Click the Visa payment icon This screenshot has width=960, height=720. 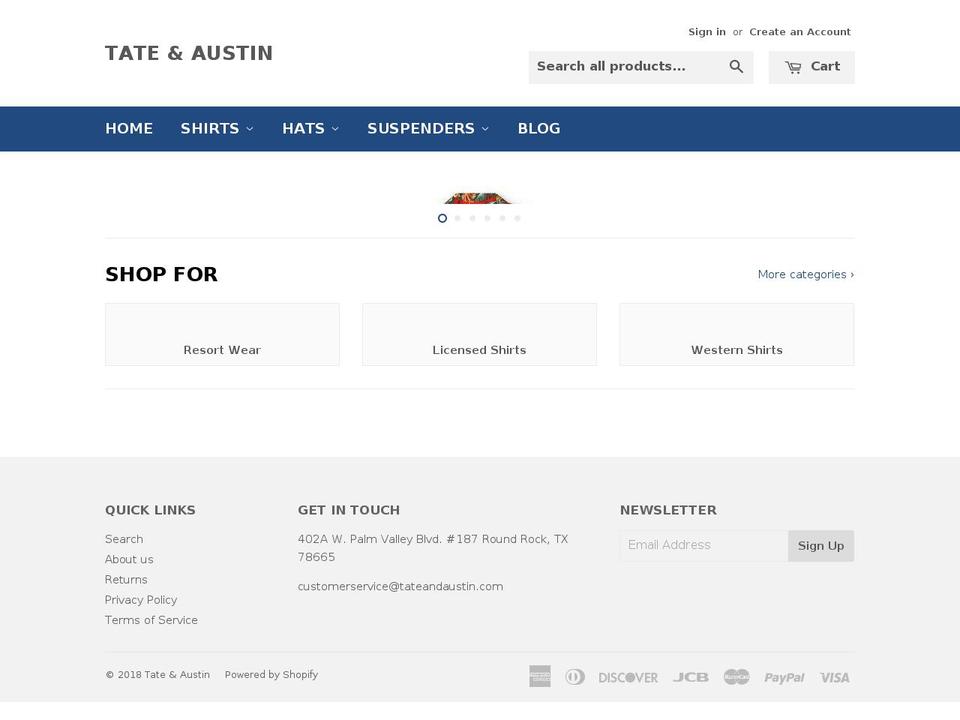[835, 677]
